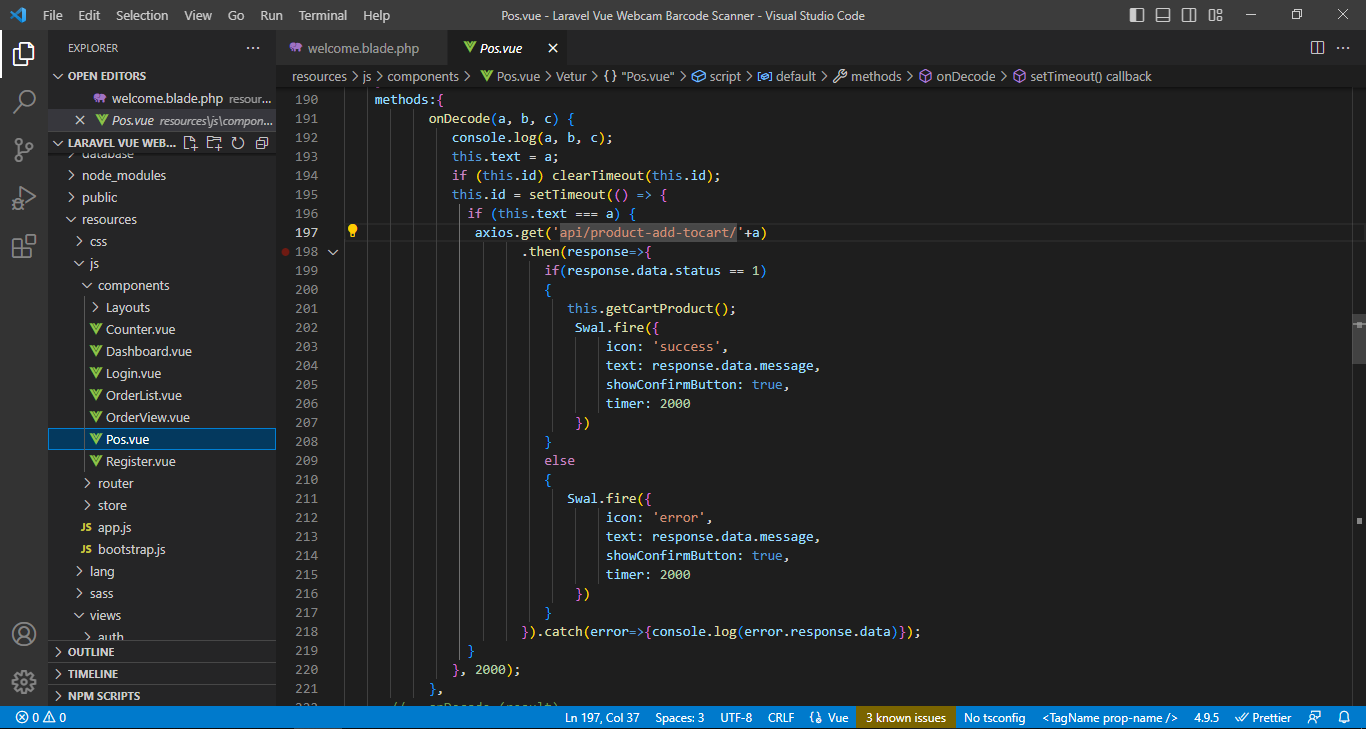Open the Accounts icon in activity bar
This screenshot has height=729, width=1366.
24,634
